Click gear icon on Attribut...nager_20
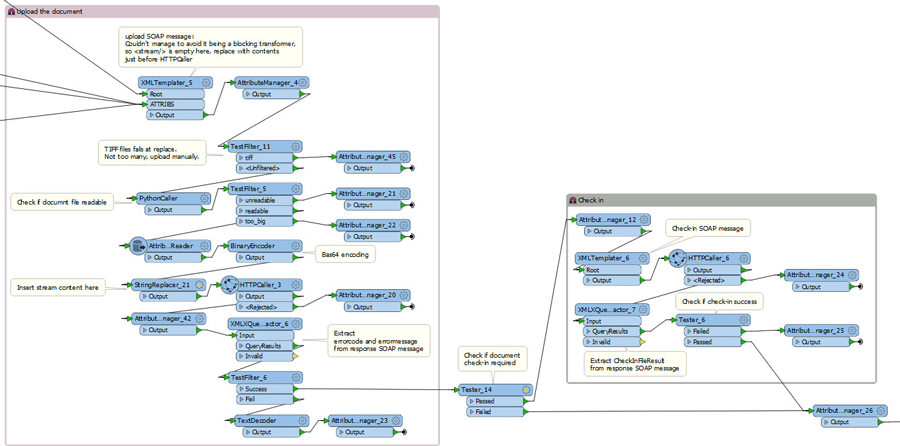Viewport: 900px width, 446px height. coord(404,295)
